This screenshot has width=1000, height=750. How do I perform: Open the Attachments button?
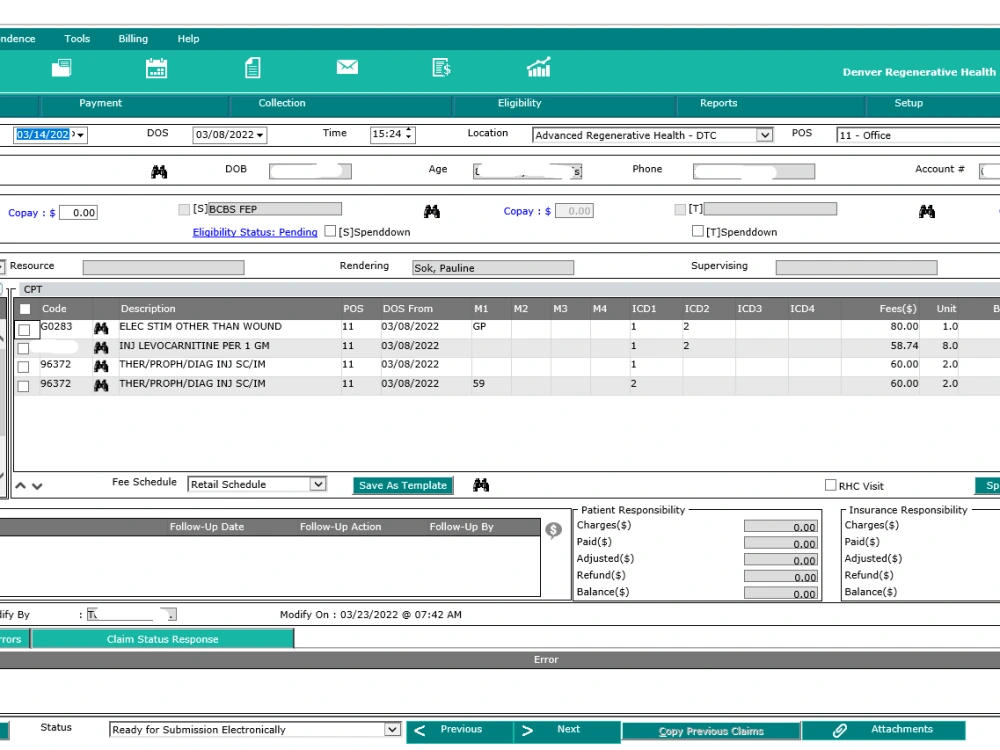coord(884,730)
